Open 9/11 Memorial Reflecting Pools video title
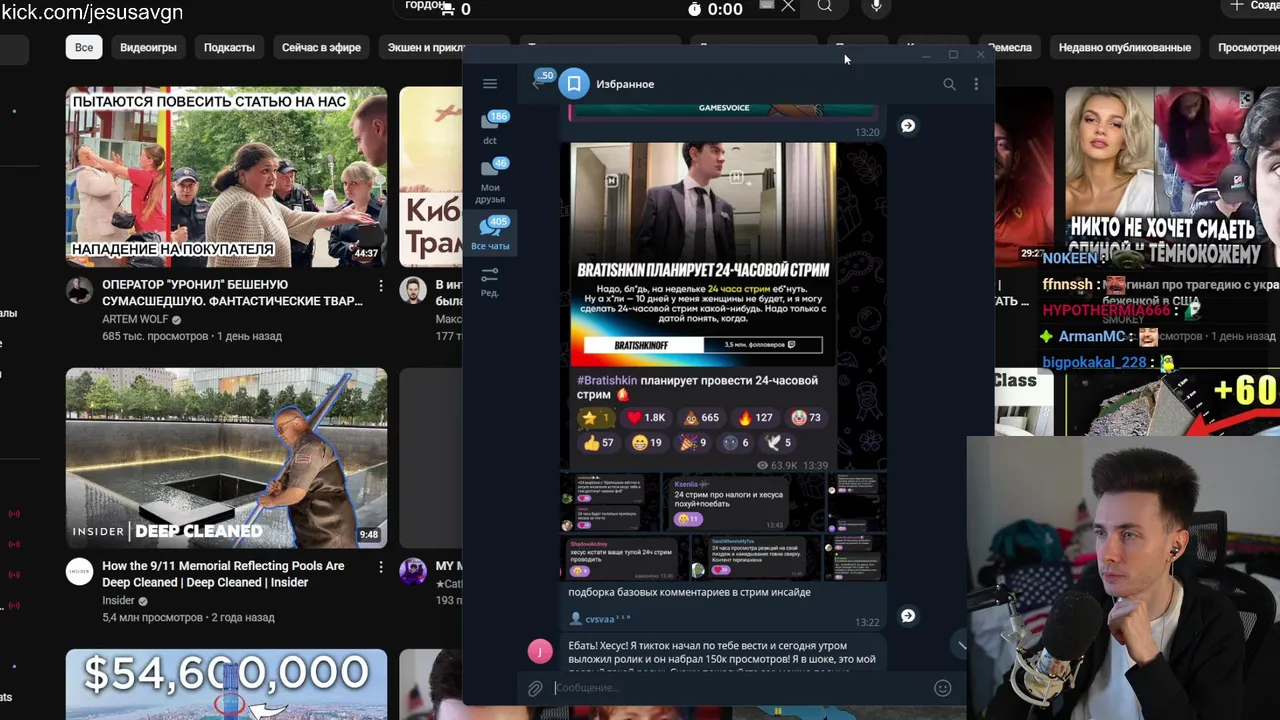The width and height of the screenshot is (1280, 720). point(223,574)
